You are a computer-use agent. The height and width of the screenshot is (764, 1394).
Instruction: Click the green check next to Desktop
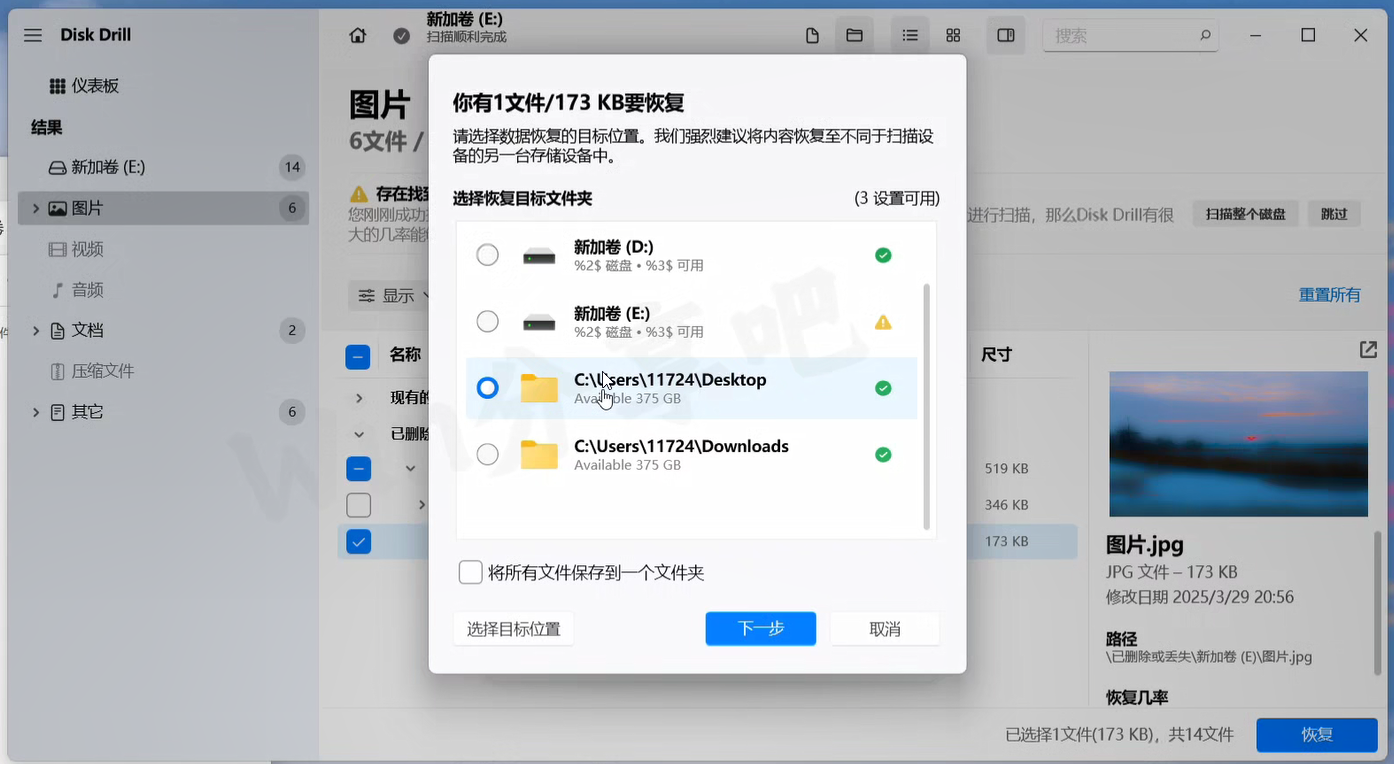pyautogui.click(x=883, y=388)
